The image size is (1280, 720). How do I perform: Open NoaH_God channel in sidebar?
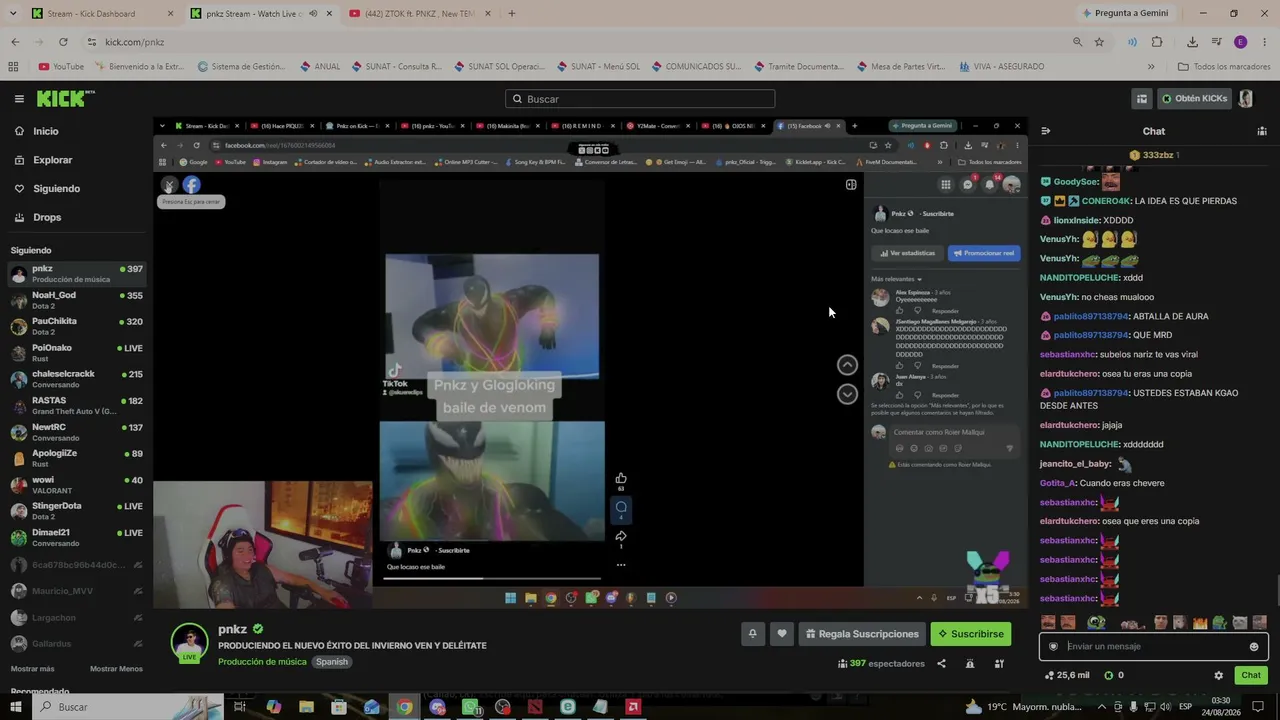[77, 300]
